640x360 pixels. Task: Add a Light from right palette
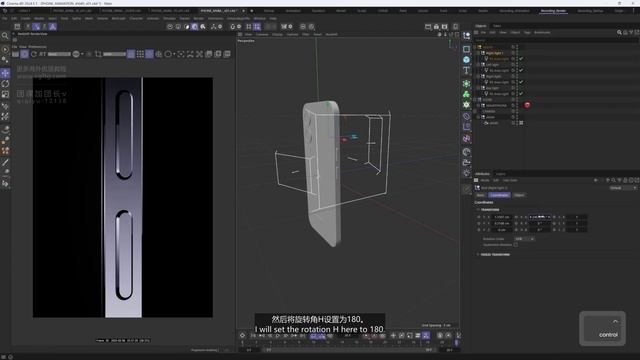tap(467, 173)
